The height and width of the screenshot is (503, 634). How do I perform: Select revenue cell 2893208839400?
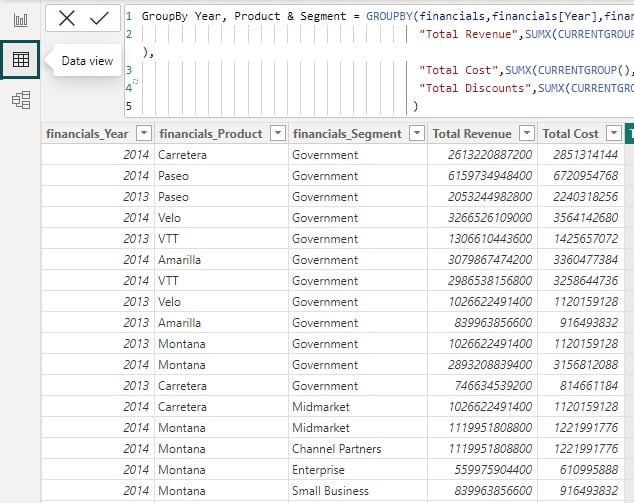tap(482, 365)
